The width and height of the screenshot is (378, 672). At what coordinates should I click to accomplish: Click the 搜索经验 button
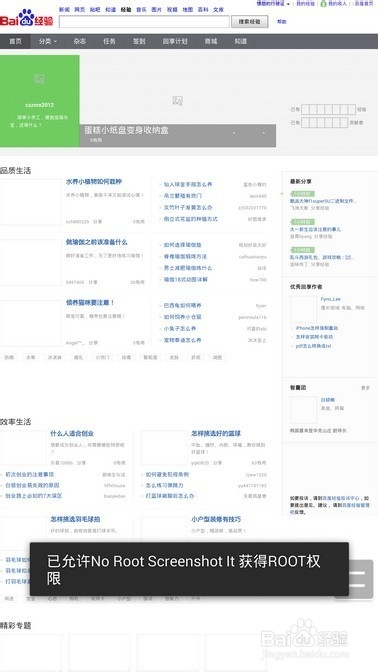click(x=249, y=21)
